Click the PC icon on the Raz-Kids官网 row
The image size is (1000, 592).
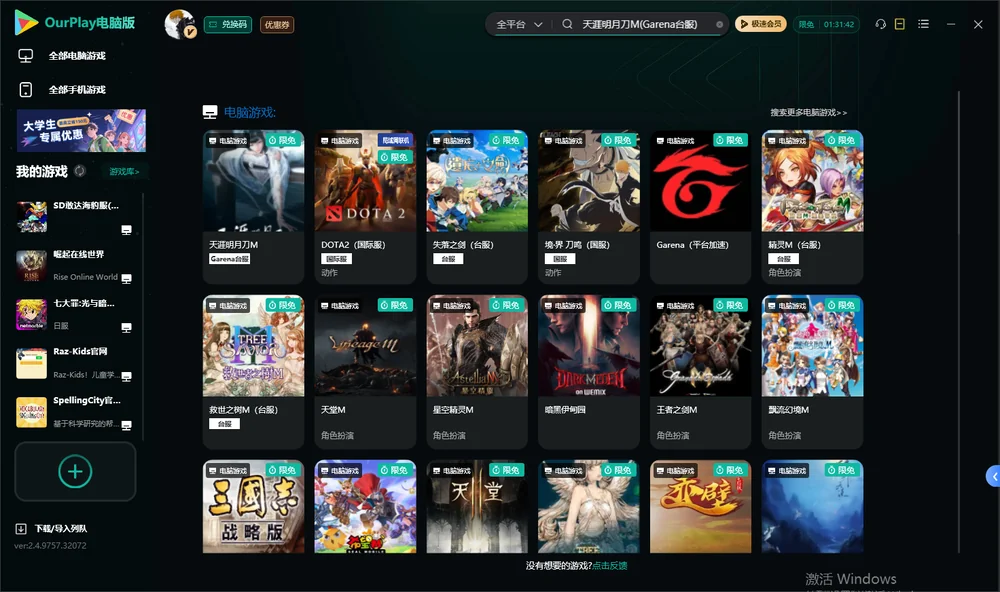coord(126,376)
